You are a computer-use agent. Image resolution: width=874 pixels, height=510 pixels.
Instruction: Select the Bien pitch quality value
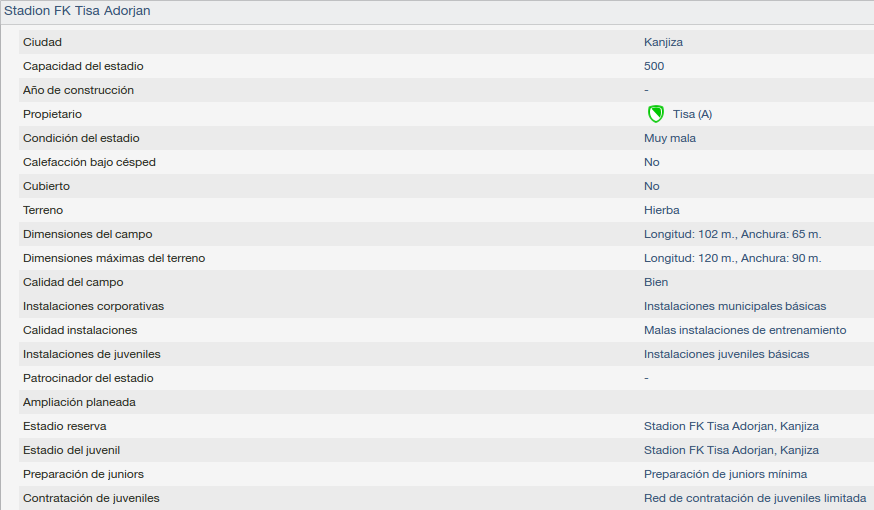(x=656, y=282)
